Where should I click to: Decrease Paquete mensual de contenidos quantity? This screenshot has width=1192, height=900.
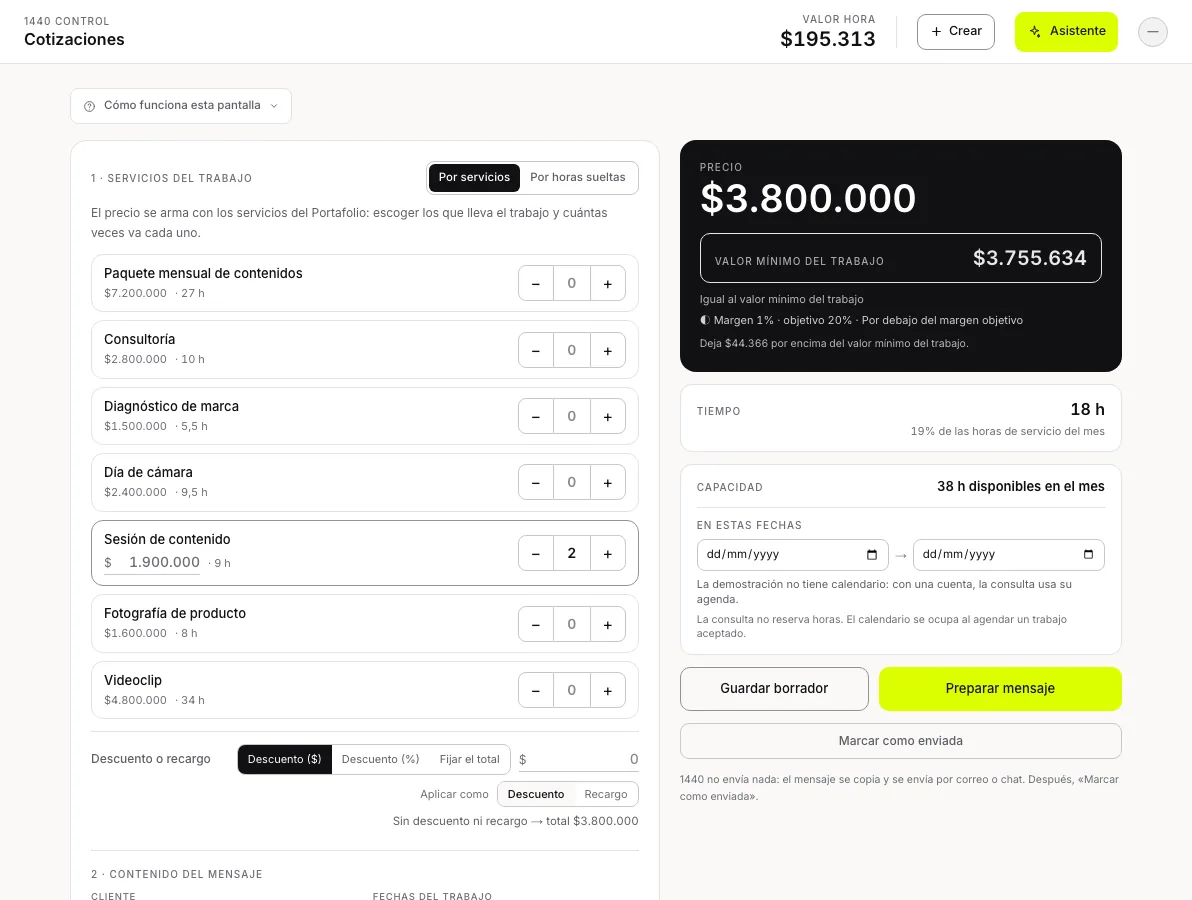[536, 284]
